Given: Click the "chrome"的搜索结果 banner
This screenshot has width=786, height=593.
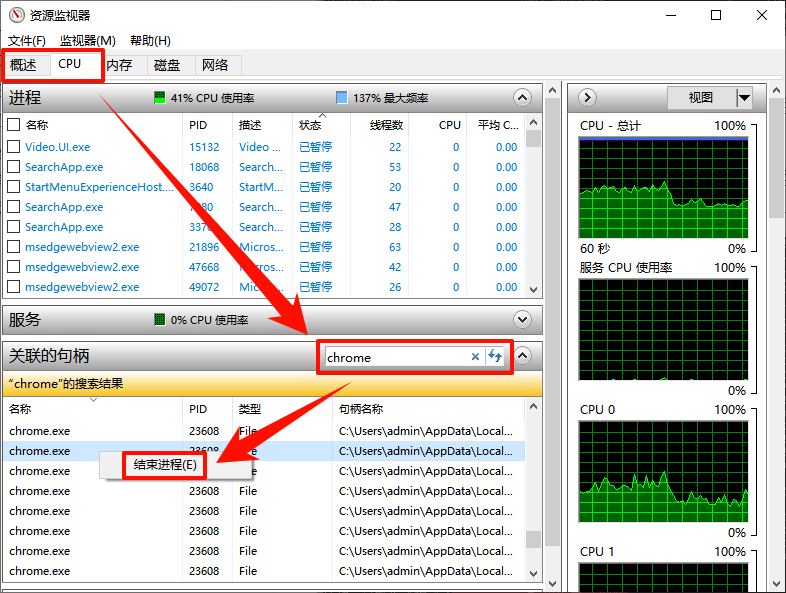Looking at the screenshot, I should [272, 384].
